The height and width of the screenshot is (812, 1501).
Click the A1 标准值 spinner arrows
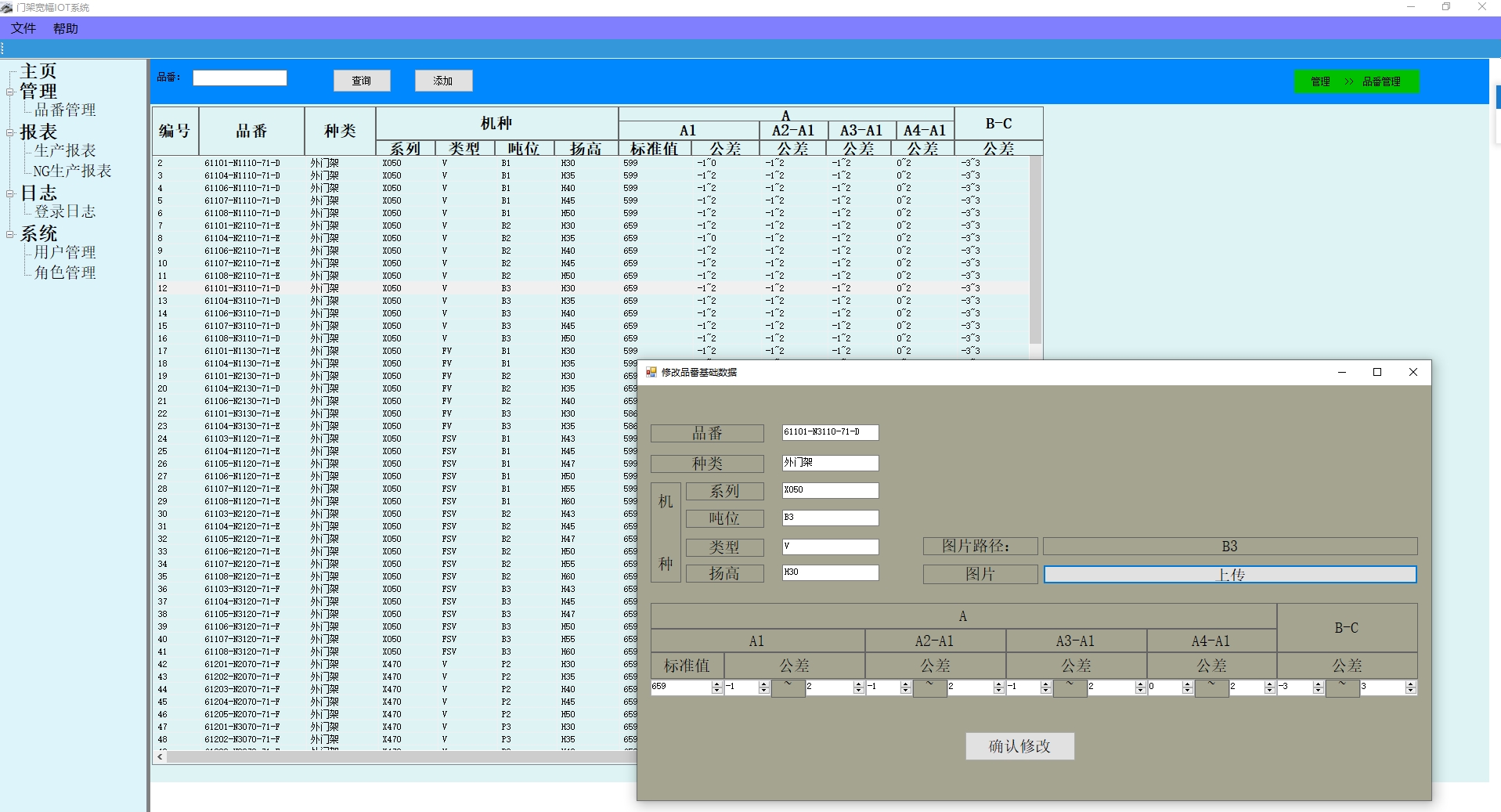click(x=717, y=687)
